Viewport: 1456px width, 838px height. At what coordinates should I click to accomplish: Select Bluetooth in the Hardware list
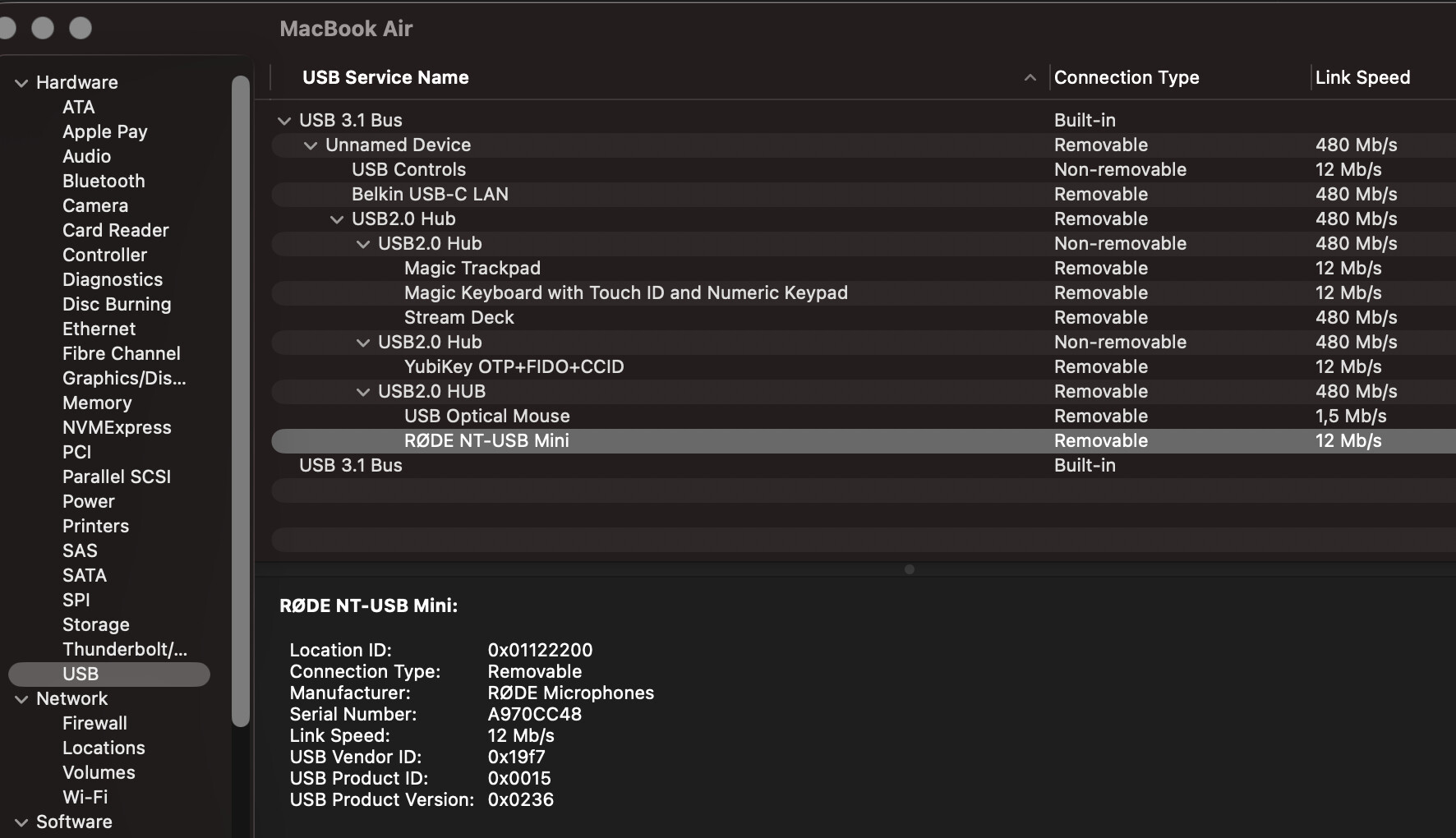[104, 181]
